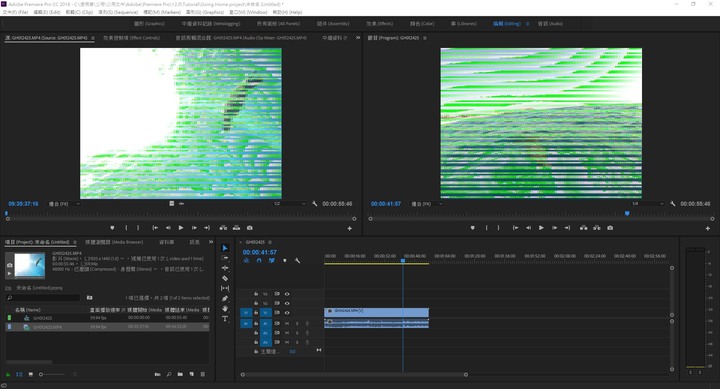
Task: Step forward one frame in Source monitor
Action: [194, 228]
